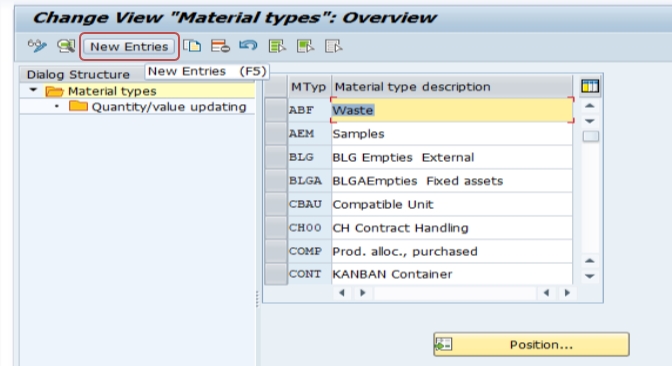
Task: Click the select-all corner cell above row selectors
Action: coord(276,87)
